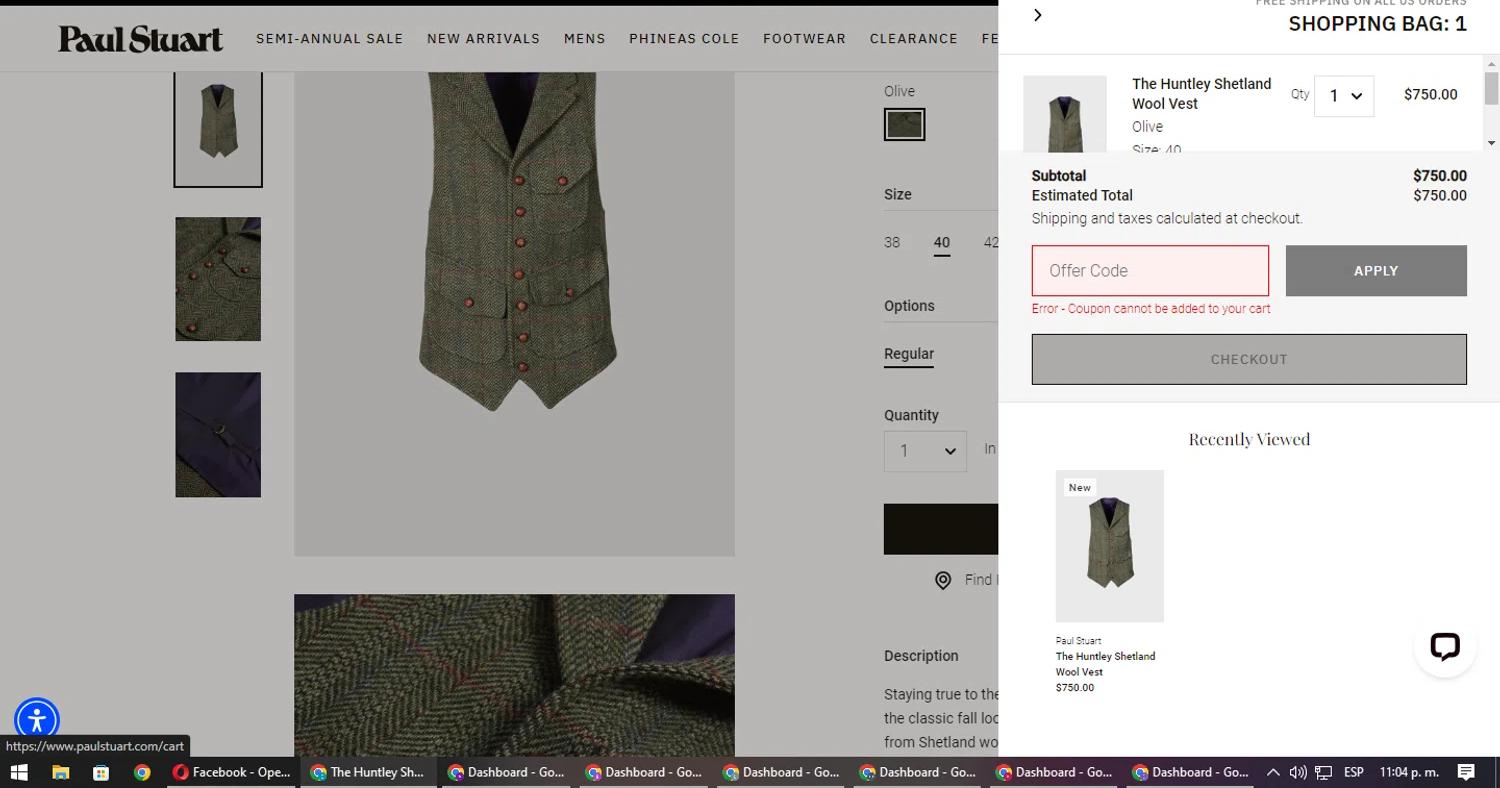Pick the Olive color swatch
Image resolution: width=1500 pixels, height=788 pixels.
coord(904,125)
